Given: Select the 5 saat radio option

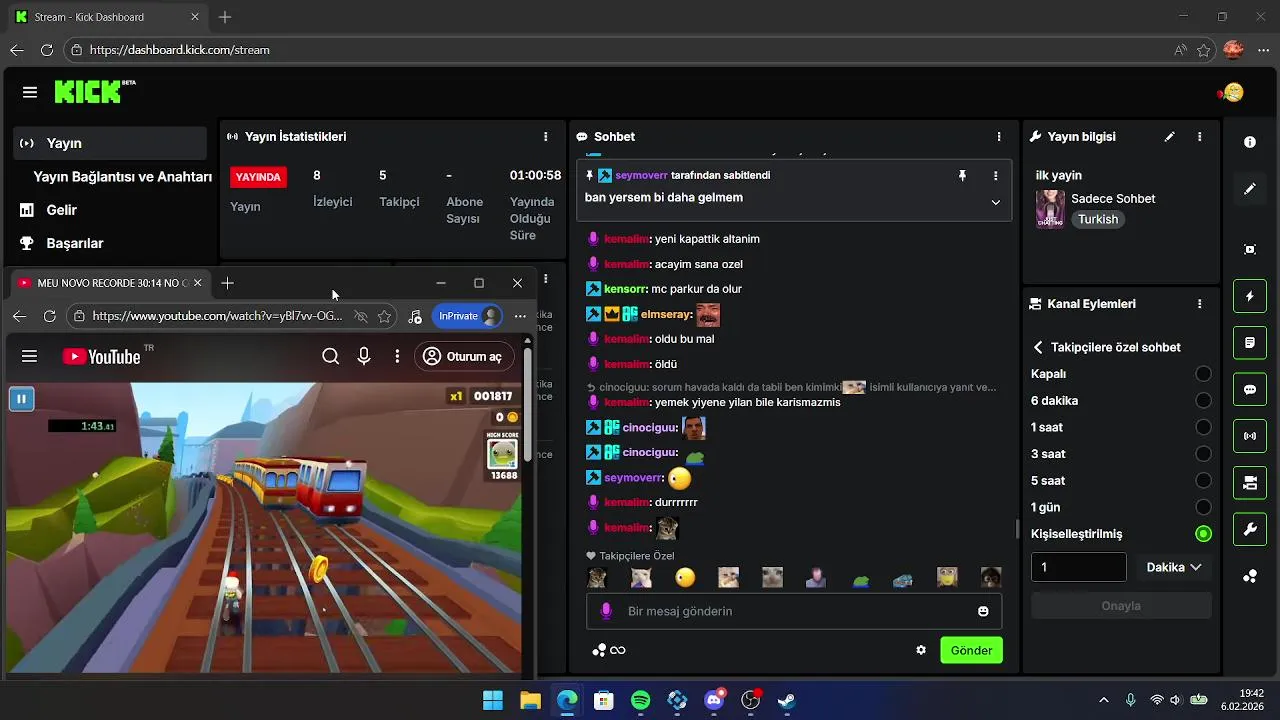Looking at the screenshot, I should pos(1203,481).
